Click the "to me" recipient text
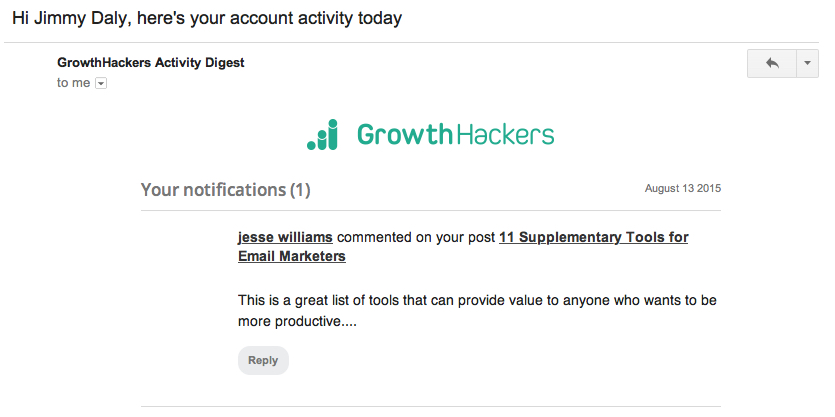835x417 pixels. 74,83
